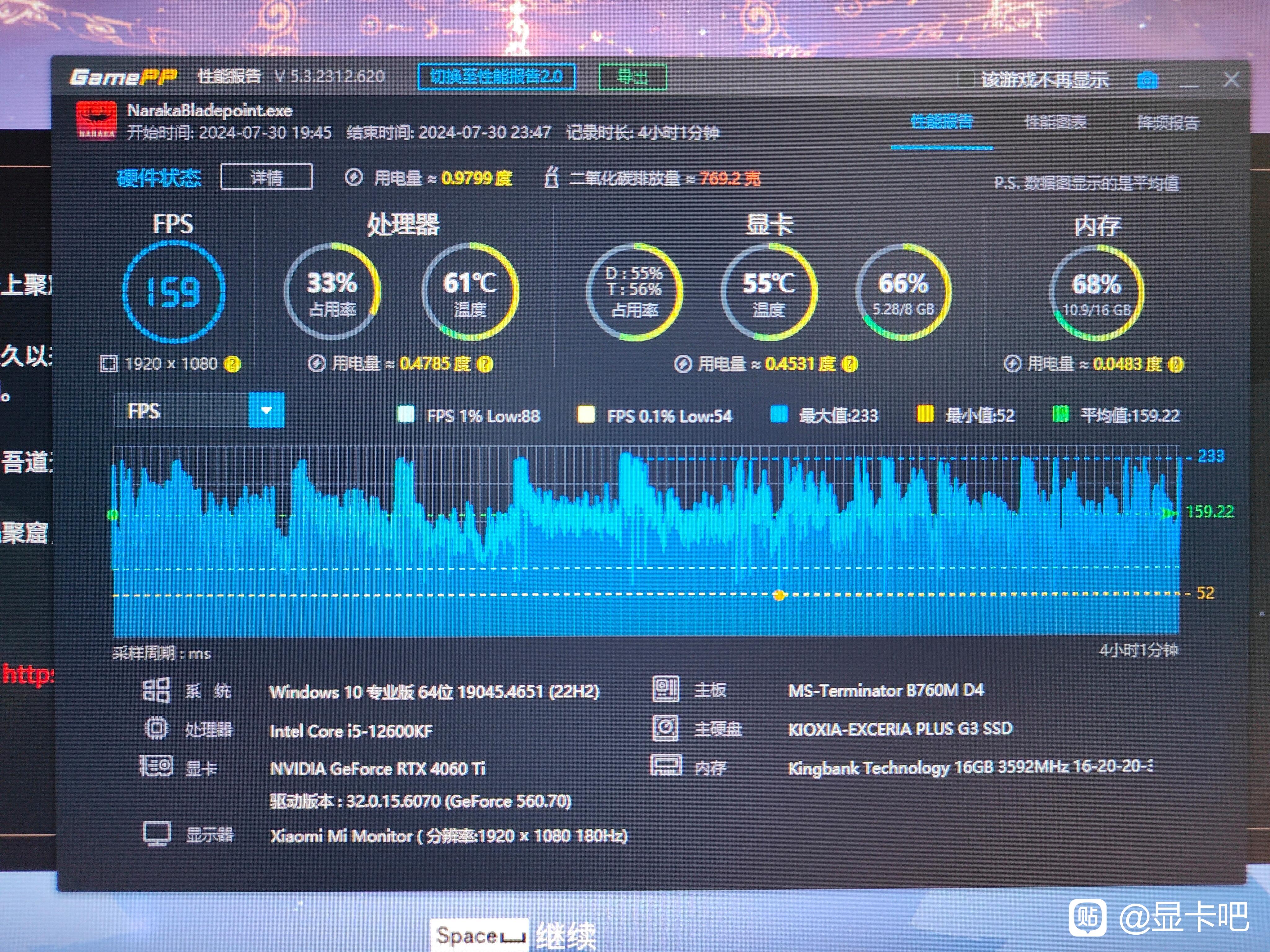
Task: Click the motherboard icon
Action: pos(666,690)
